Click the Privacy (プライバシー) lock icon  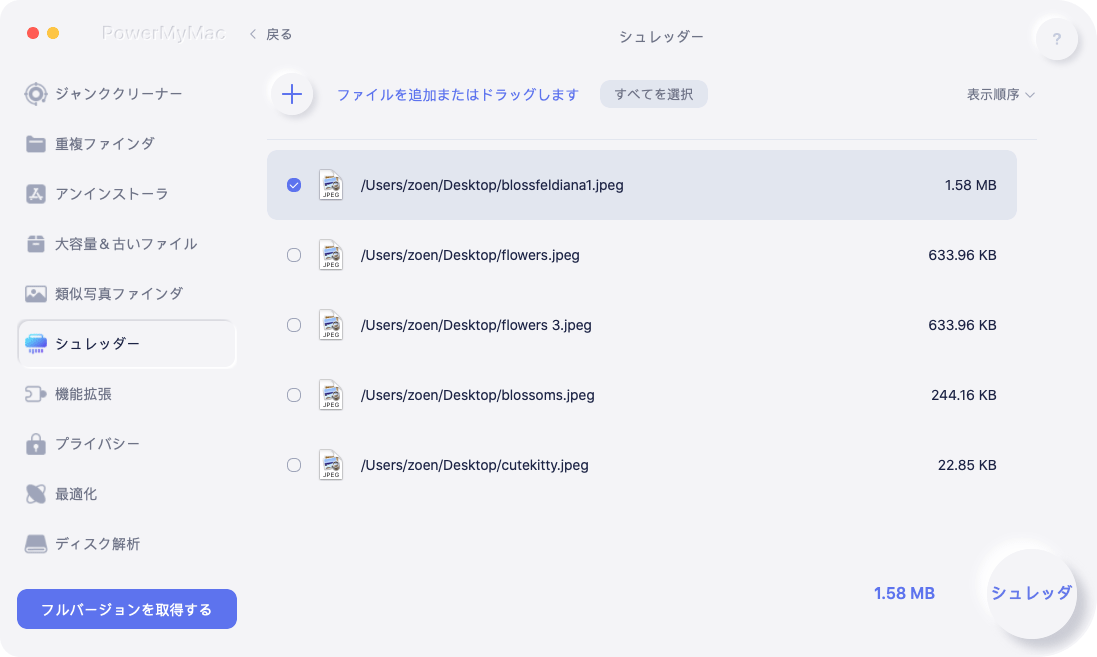(36, 444)
